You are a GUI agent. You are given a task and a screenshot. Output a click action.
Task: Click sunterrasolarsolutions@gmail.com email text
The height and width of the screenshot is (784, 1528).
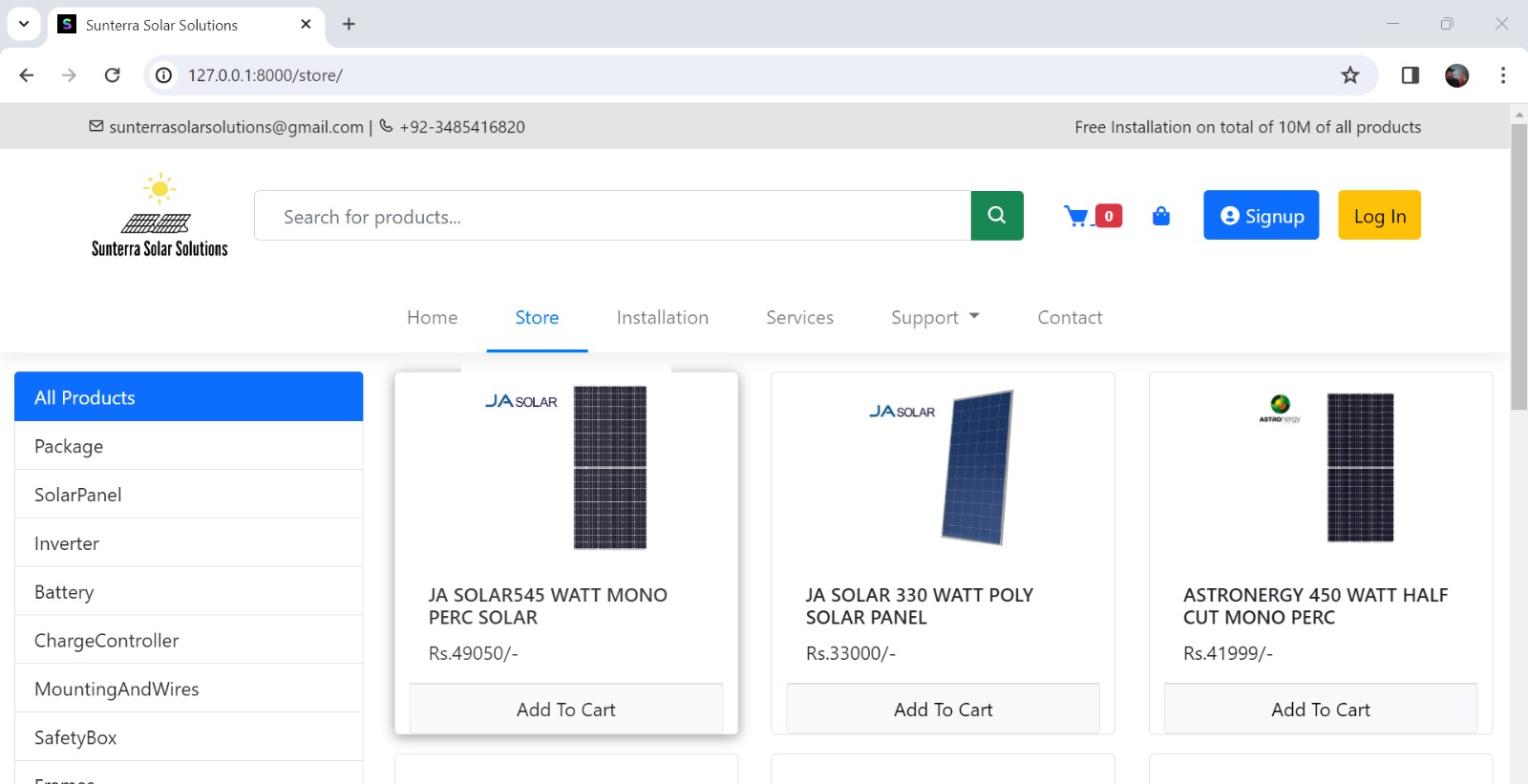[x=236, y=127]
